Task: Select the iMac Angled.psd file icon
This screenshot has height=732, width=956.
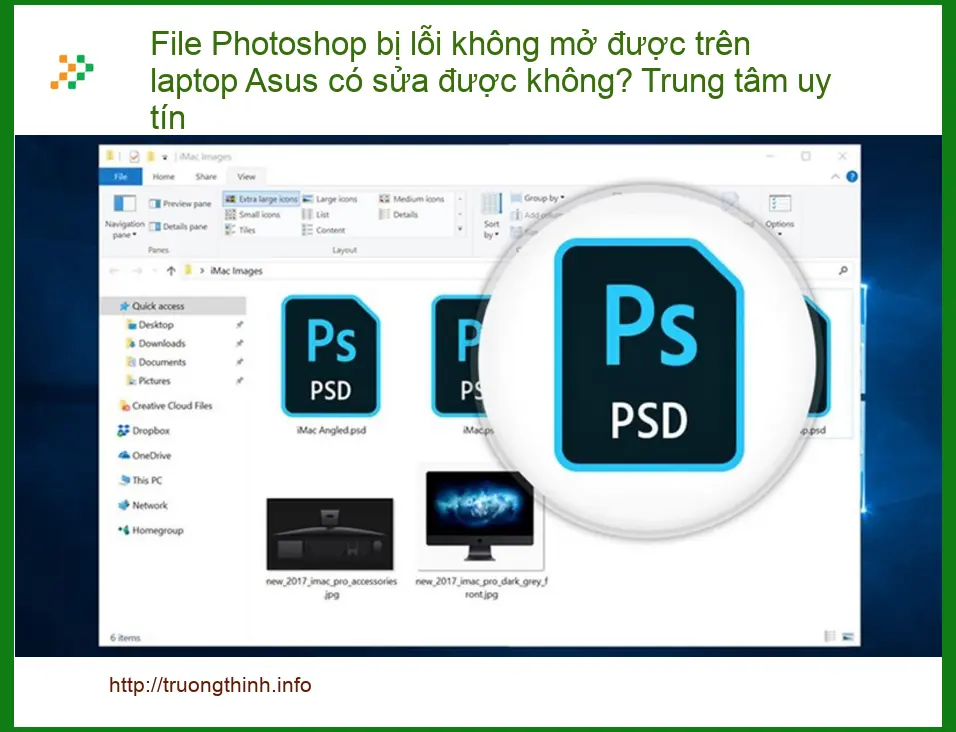Action: pos(331,356)
